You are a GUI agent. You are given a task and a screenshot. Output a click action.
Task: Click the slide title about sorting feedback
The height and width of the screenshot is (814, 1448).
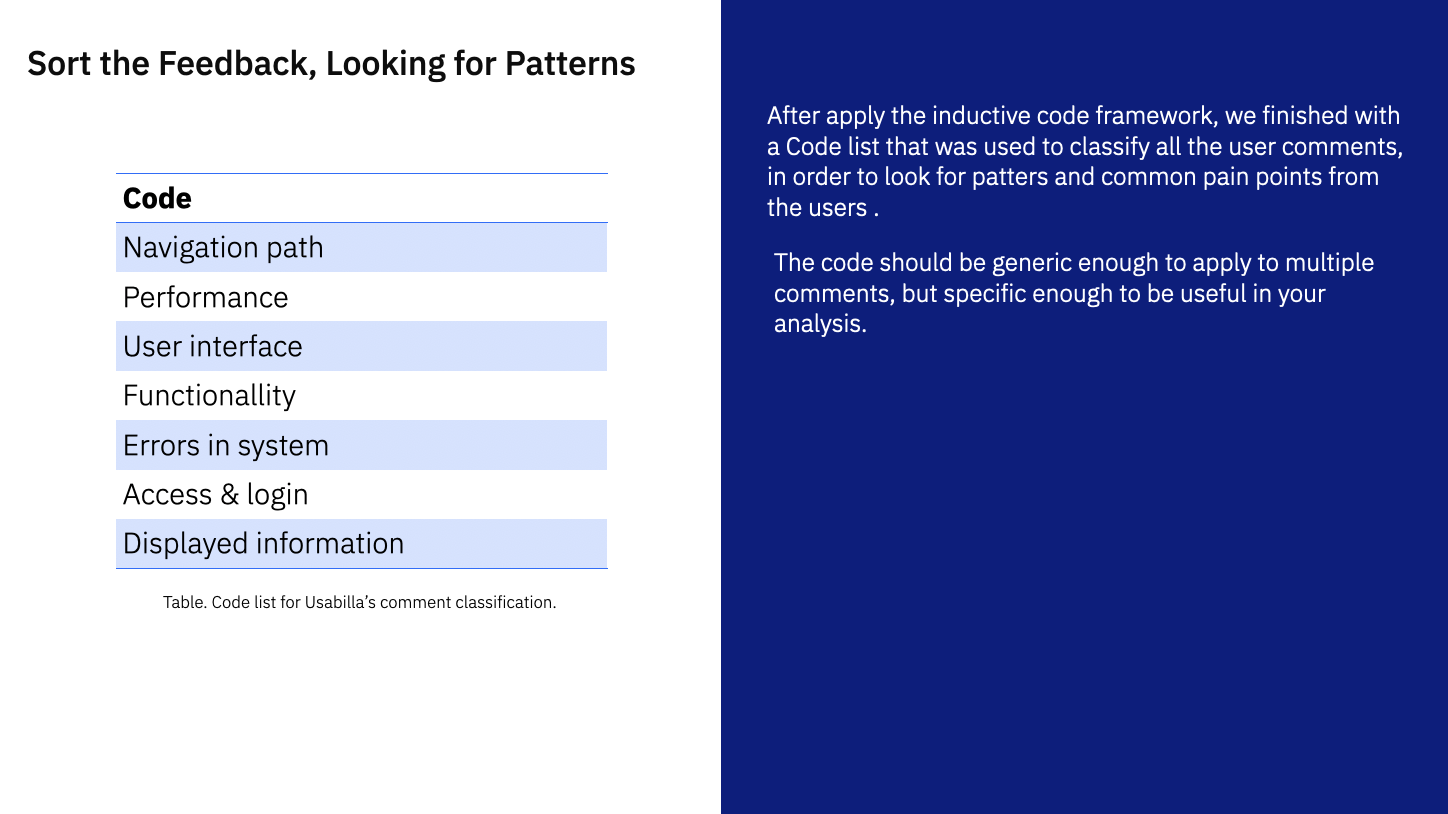pos(331,64)
